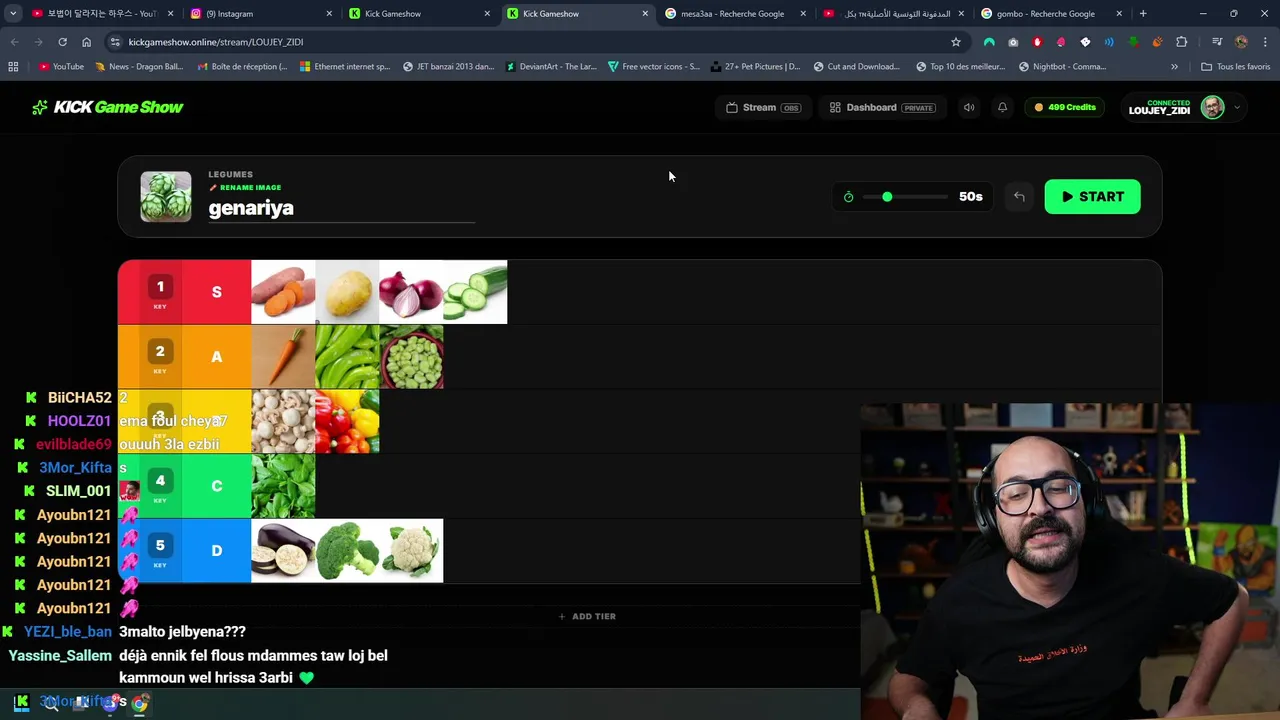1280x720 pixels.
Task: Open the apps grid in bookmarks bar
Action: (x=13, y=67)
